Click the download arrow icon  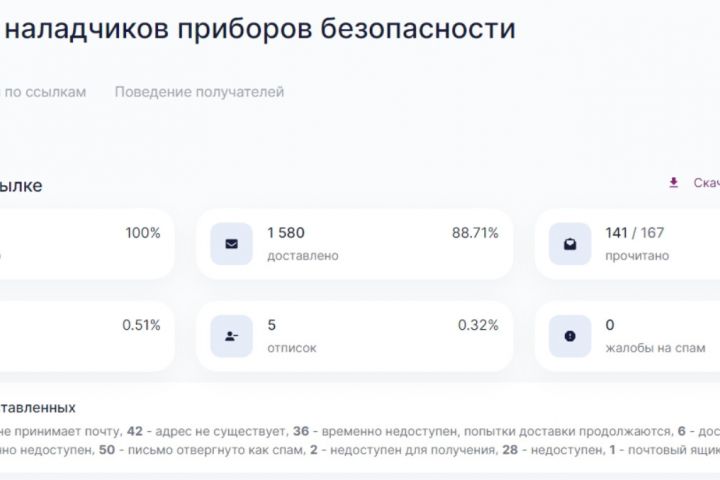(673, 183)
